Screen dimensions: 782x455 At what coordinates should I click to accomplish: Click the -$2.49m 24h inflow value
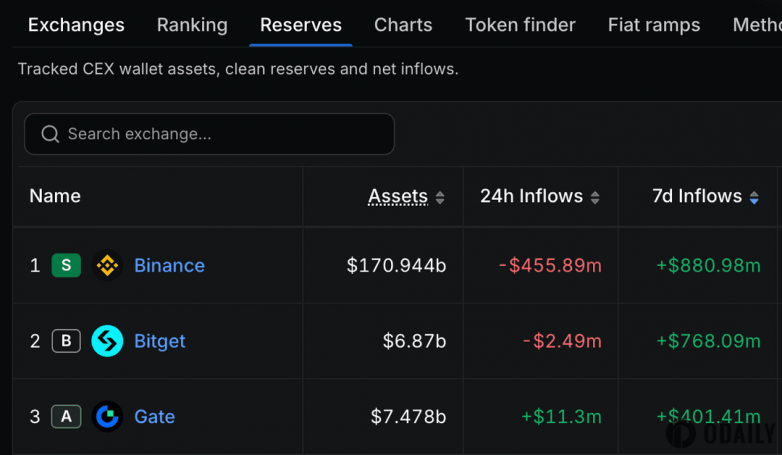[562, 341]
